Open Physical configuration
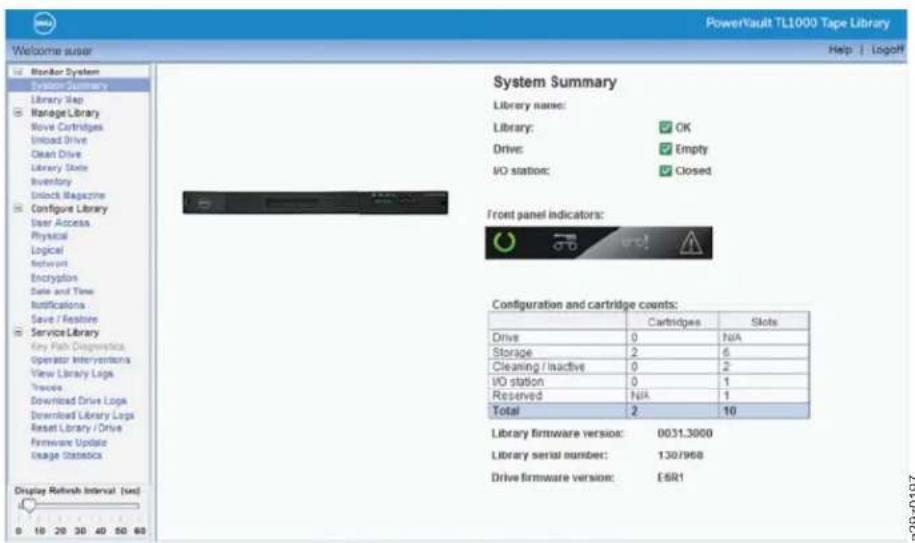This screenshot has height=543, width=915. point(49,236)
